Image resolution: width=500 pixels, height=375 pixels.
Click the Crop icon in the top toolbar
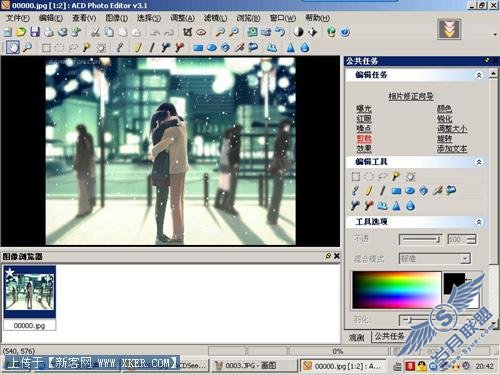coord(187,32)
